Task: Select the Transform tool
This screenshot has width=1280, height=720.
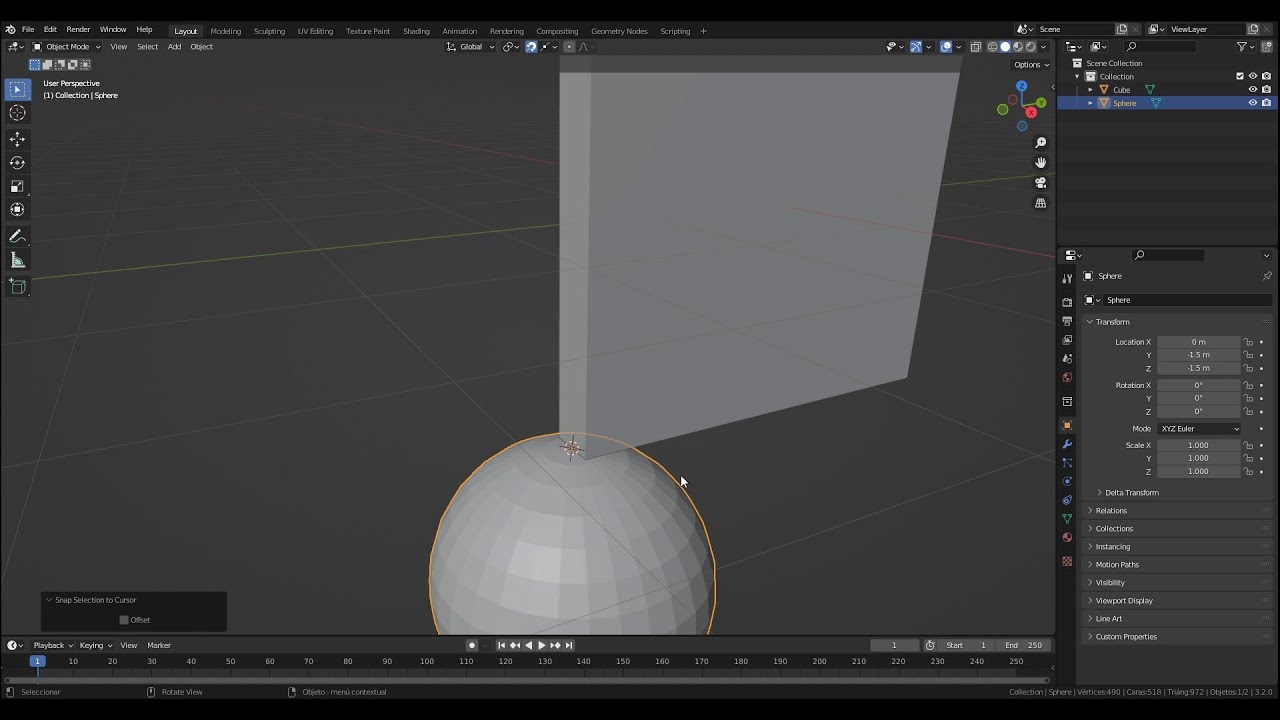Action: coord(17,209)
